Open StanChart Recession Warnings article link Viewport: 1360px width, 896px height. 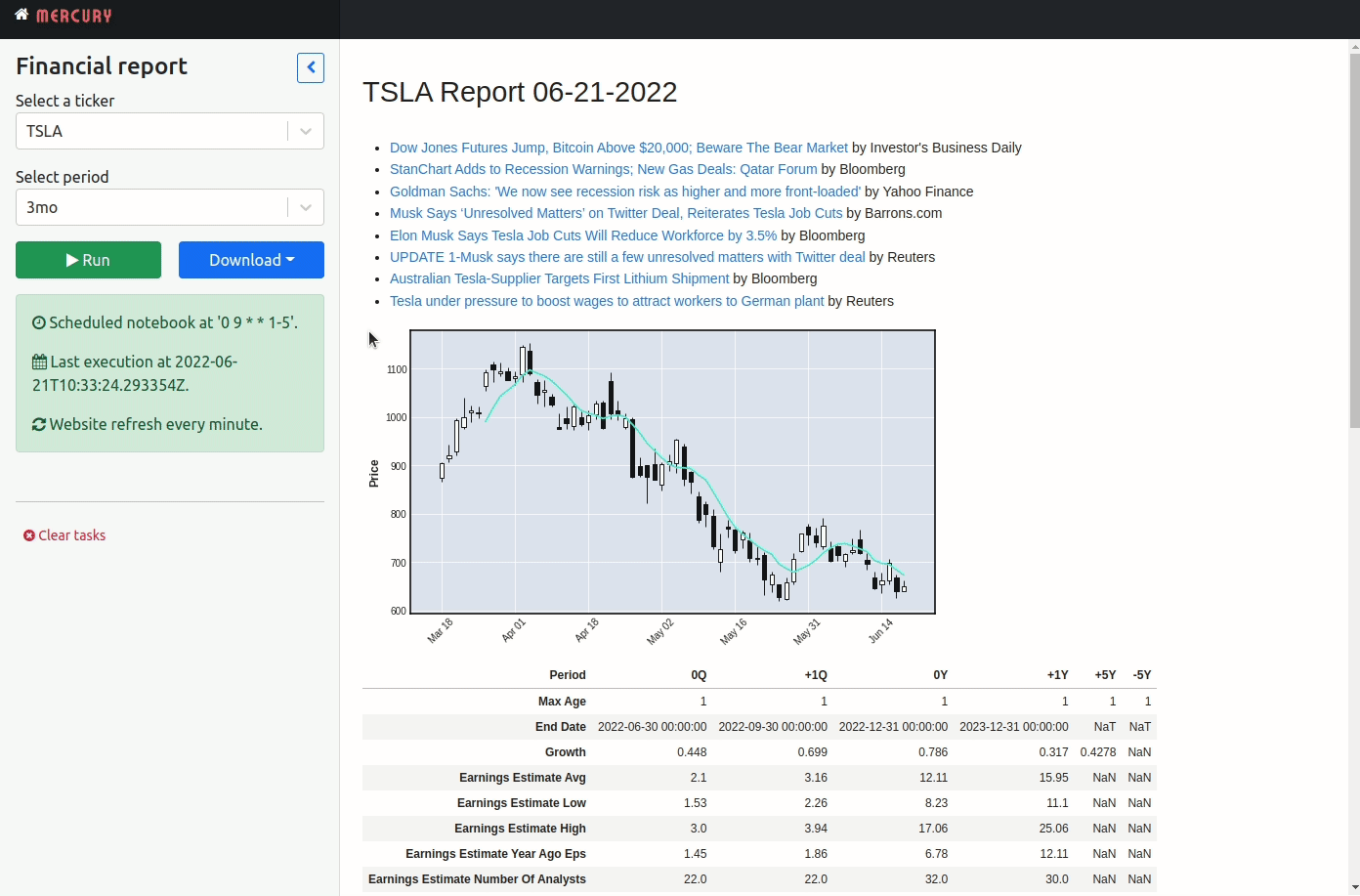[x=603, y=169]
